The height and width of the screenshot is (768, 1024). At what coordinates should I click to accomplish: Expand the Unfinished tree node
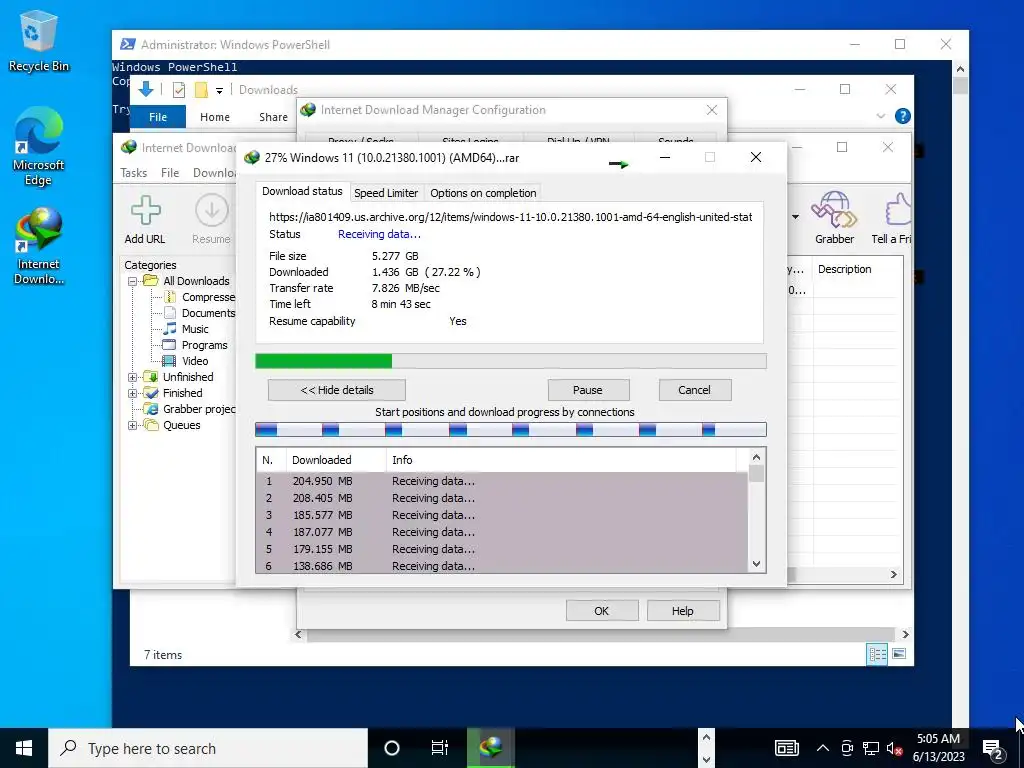133,377
